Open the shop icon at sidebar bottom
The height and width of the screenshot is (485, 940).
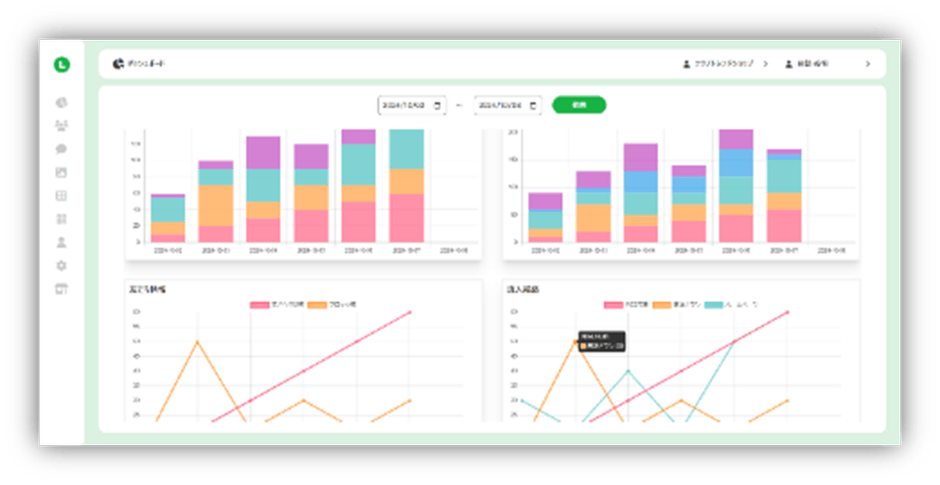click(x=62, y=289)
